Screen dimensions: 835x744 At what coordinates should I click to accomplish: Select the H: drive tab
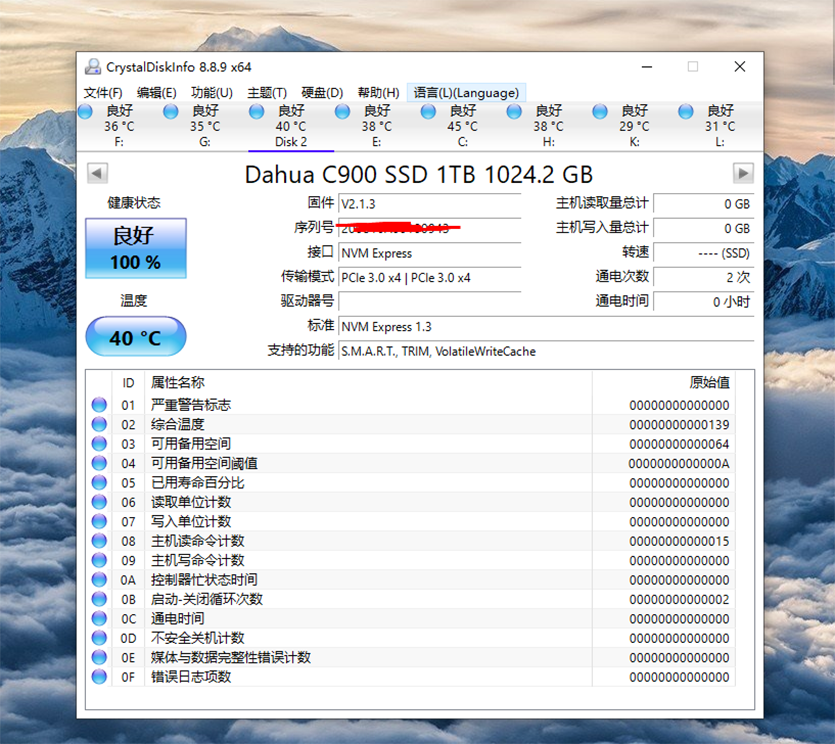click(x=549, y=126)
